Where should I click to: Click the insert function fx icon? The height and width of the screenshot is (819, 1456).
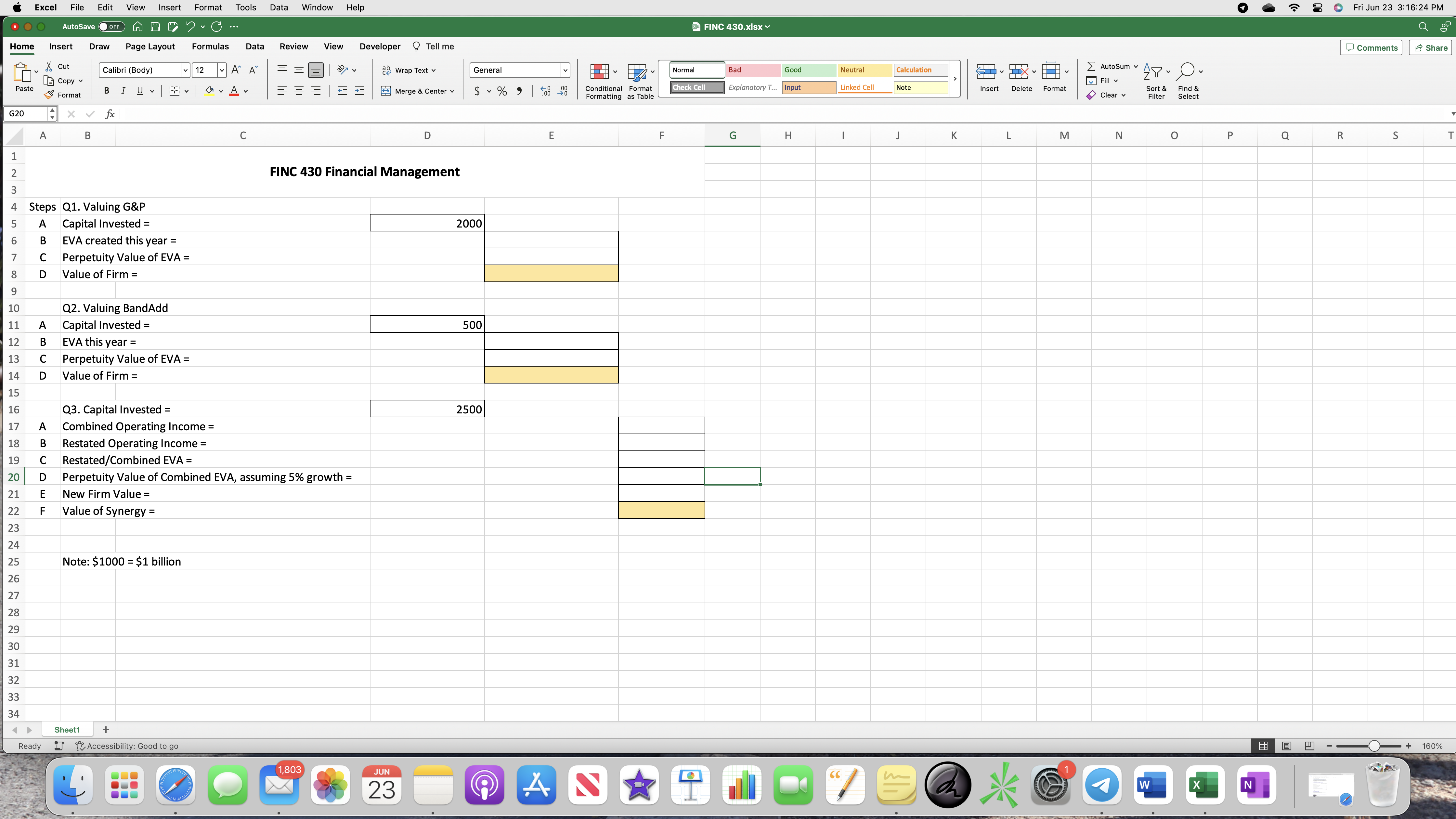click(x=110, y=114)
